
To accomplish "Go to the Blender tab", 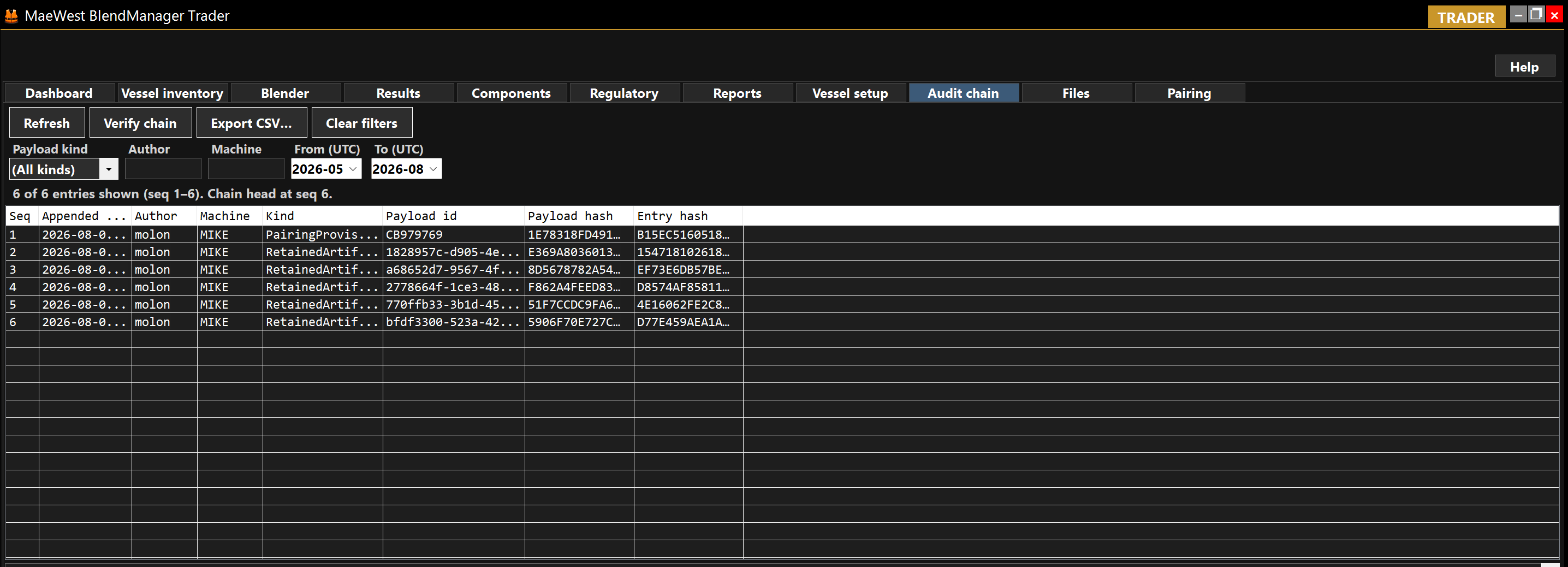I will (285, 93).
